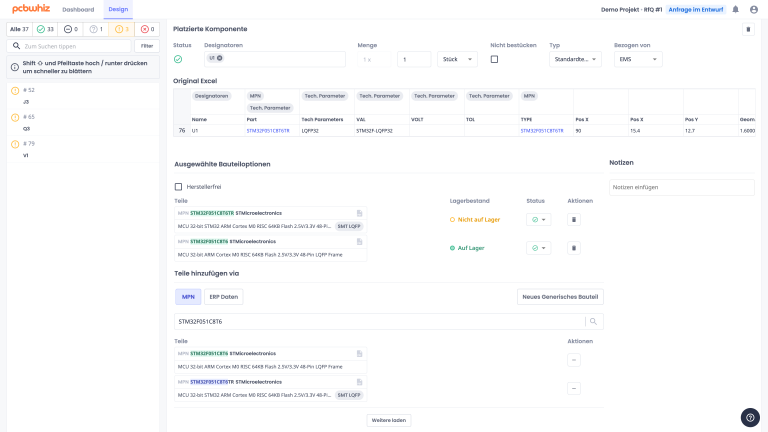Select the ERP Daten tab
This screenshot has width=768, height=432.
click(223, 297)
